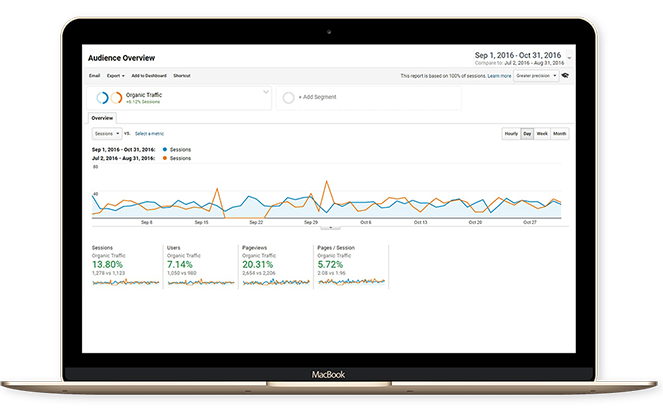Click the blue Organic Traffic segment circle
The height and width of the screenshot is (417, 663).
coord(102,98)
